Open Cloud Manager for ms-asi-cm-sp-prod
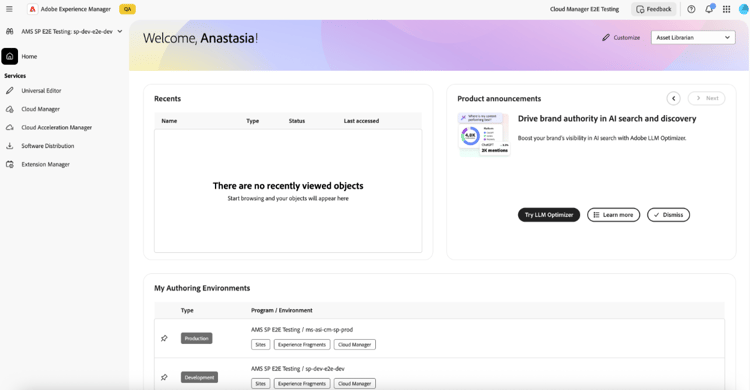The width and height of the screenshot is (750, 390). point(354,345)
